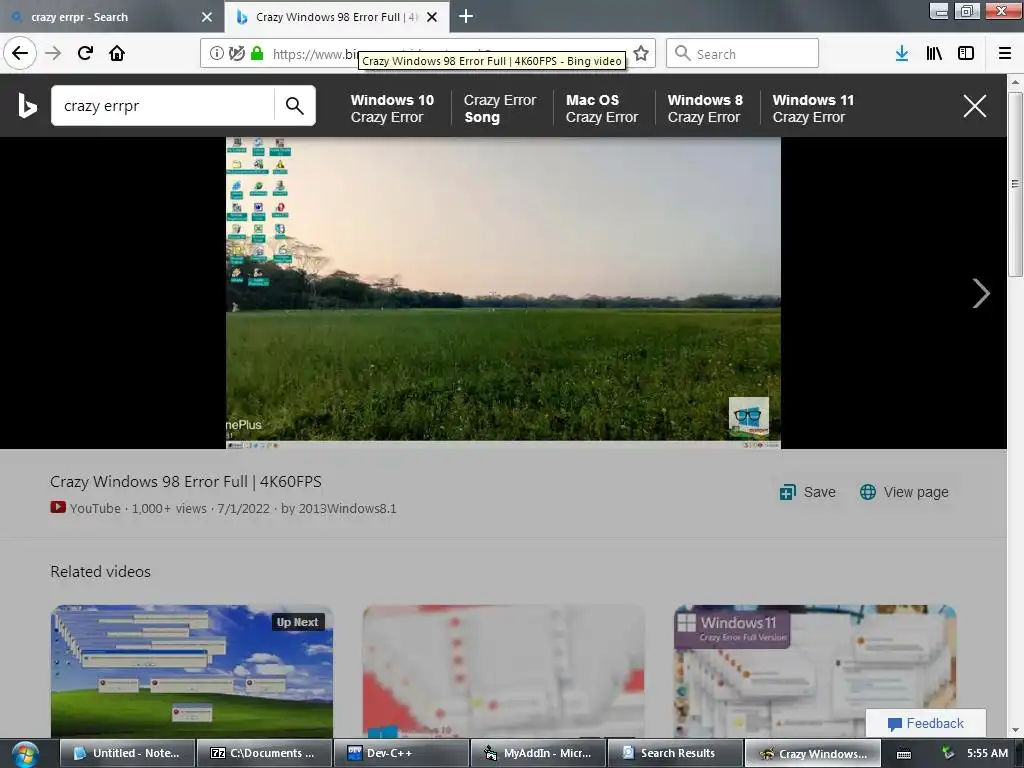Toggle the browser sidebar view
The height and width of the screenshot is (768, 1024).
pos(966,54)
